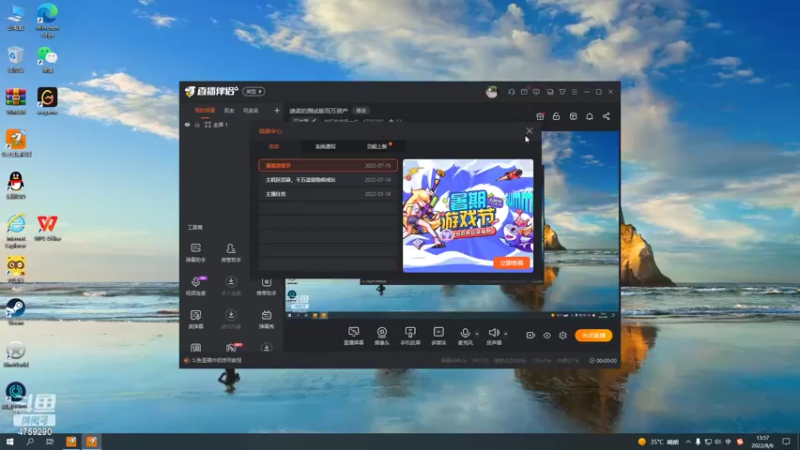Add 摄像头 camera source
Screen dimensions: 800x450
[x=382, y=336]
